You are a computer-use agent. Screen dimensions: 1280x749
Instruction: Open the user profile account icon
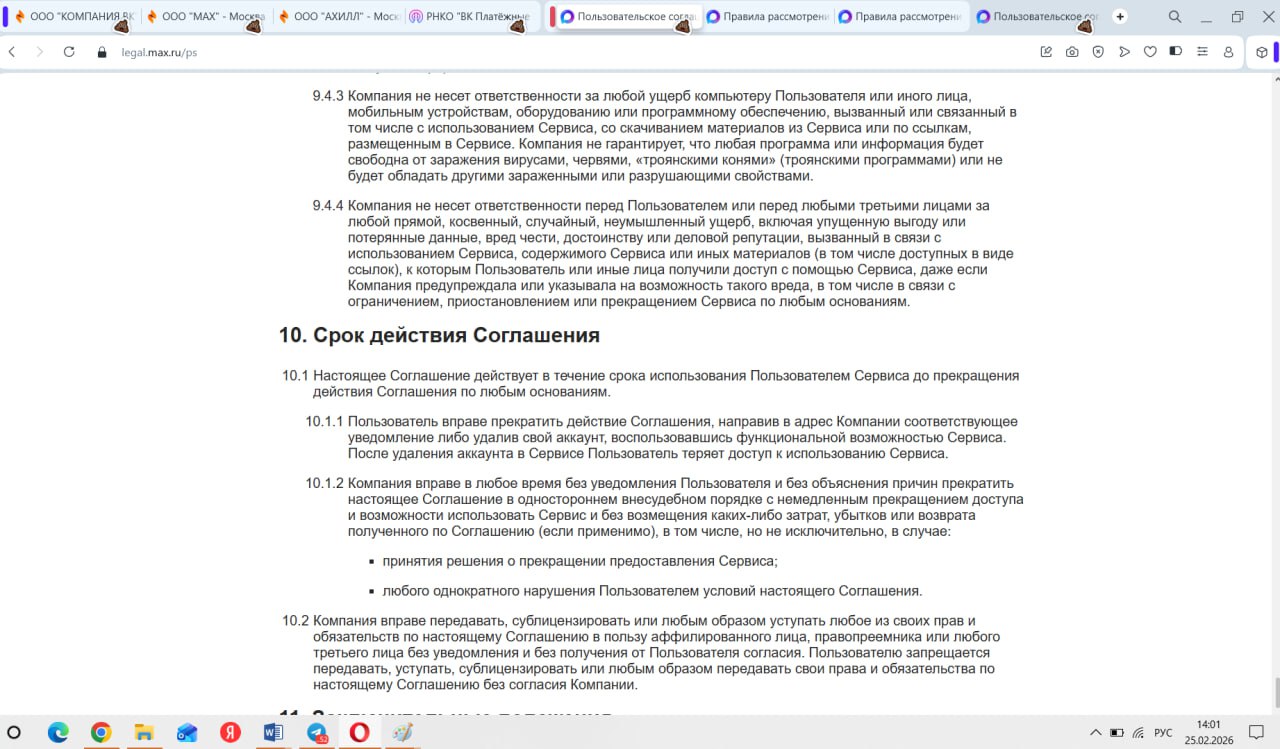click(x=1228, y=52)
